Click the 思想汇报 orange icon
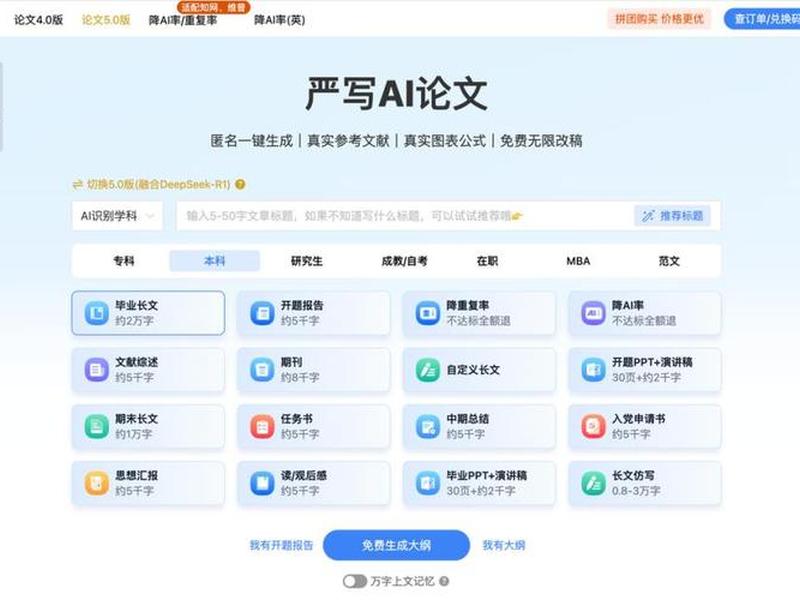The height and width of the screenshot is (600, 800). click(96, 483)
